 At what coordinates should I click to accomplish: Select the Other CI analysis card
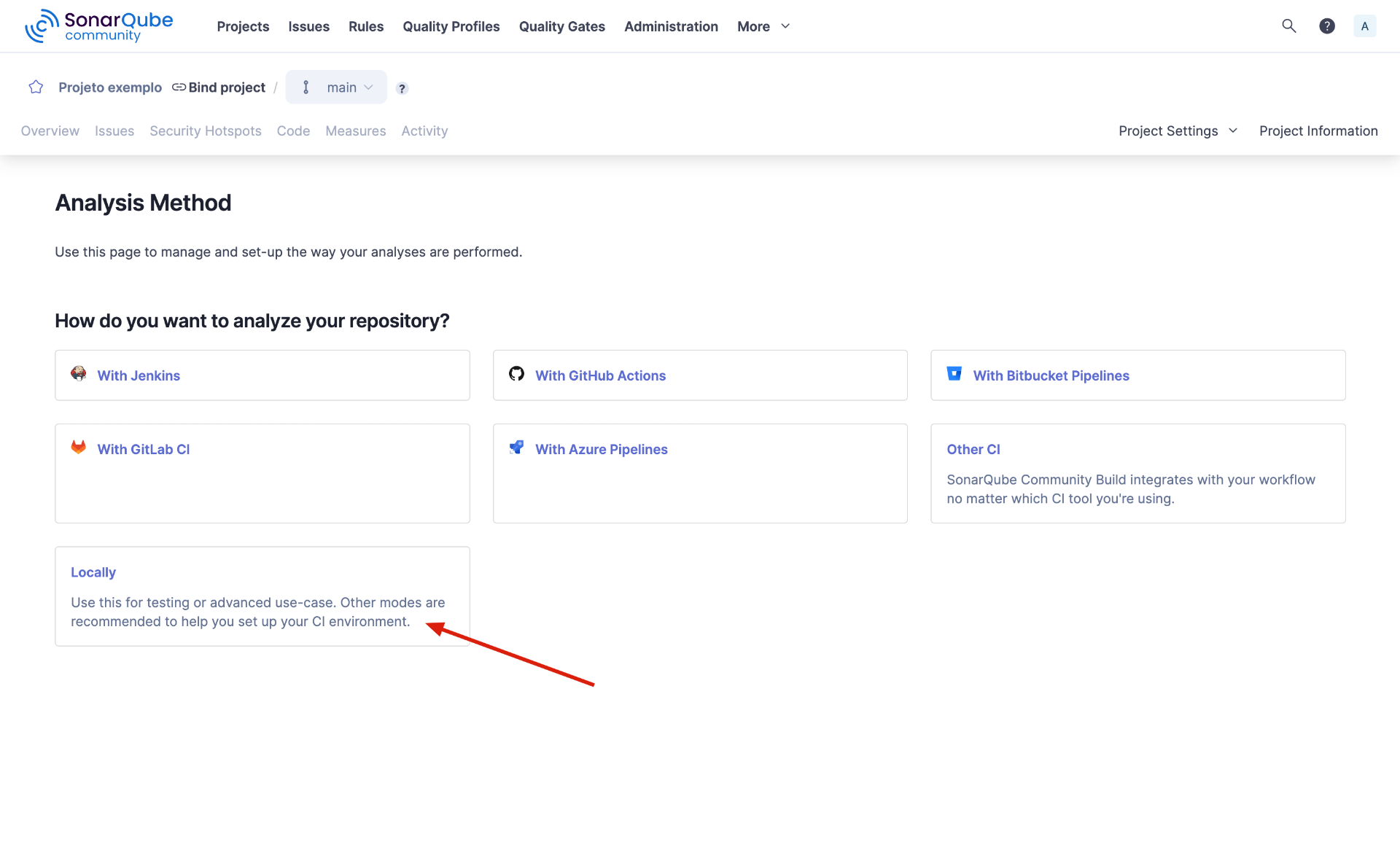(973, 450)
